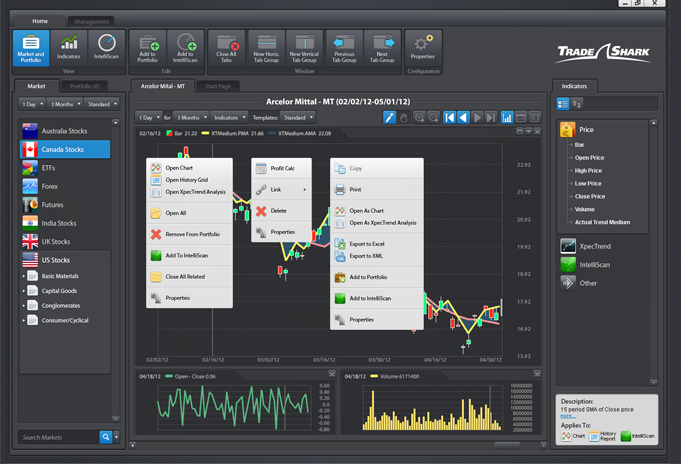Open Properties gear in Configuration group

coord(423,48)
